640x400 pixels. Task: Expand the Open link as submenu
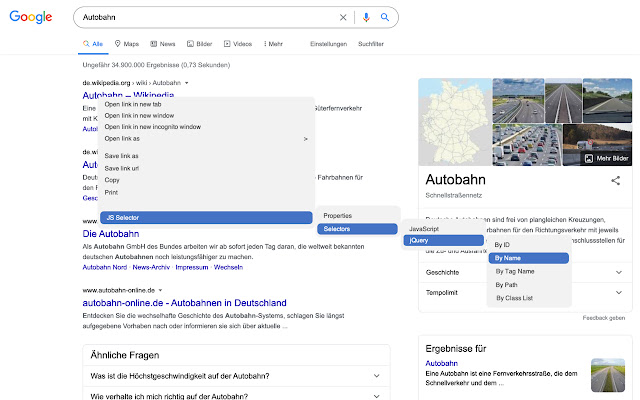click(x=206, y=139)
